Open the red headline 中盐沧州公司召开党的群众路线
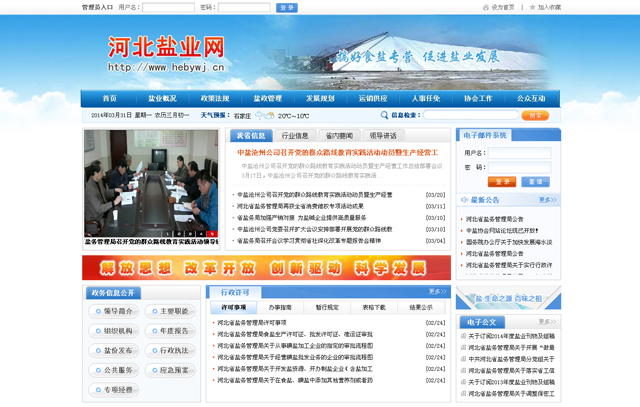Screen dimensions: 640x407 (x=338, y=153)
